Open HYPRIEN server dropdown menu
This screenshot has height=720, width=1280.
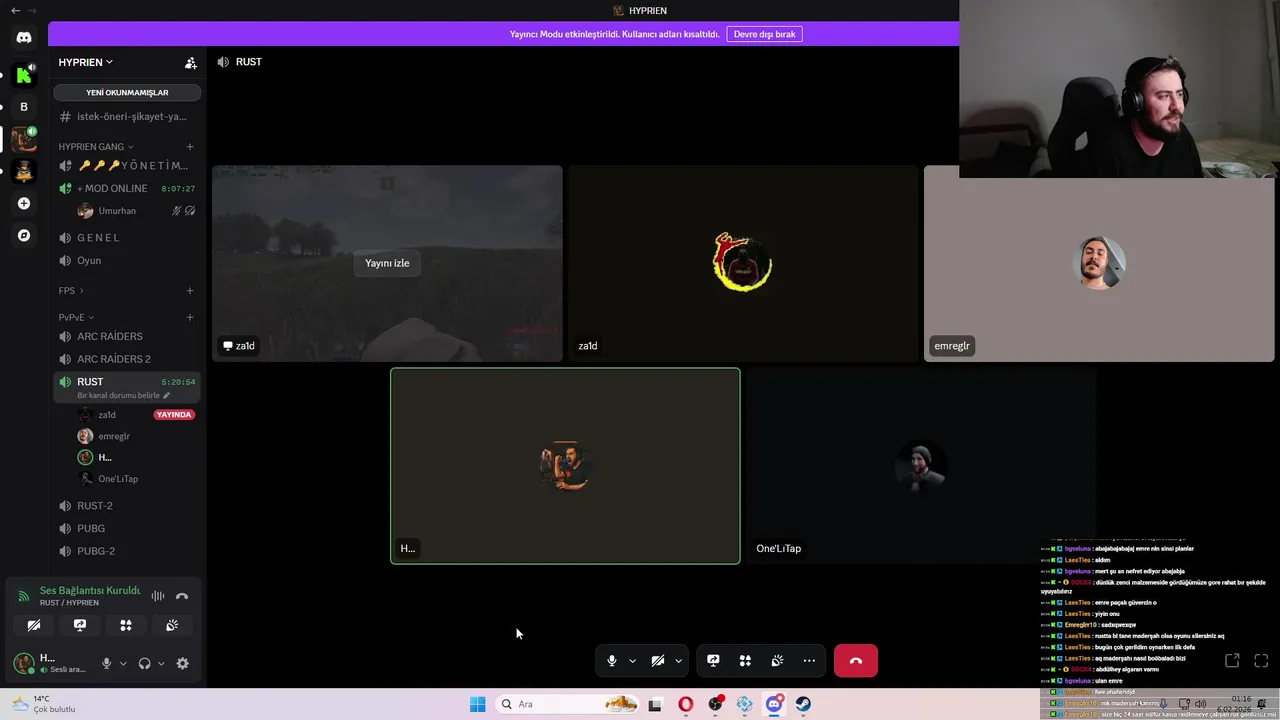(85, 62)
